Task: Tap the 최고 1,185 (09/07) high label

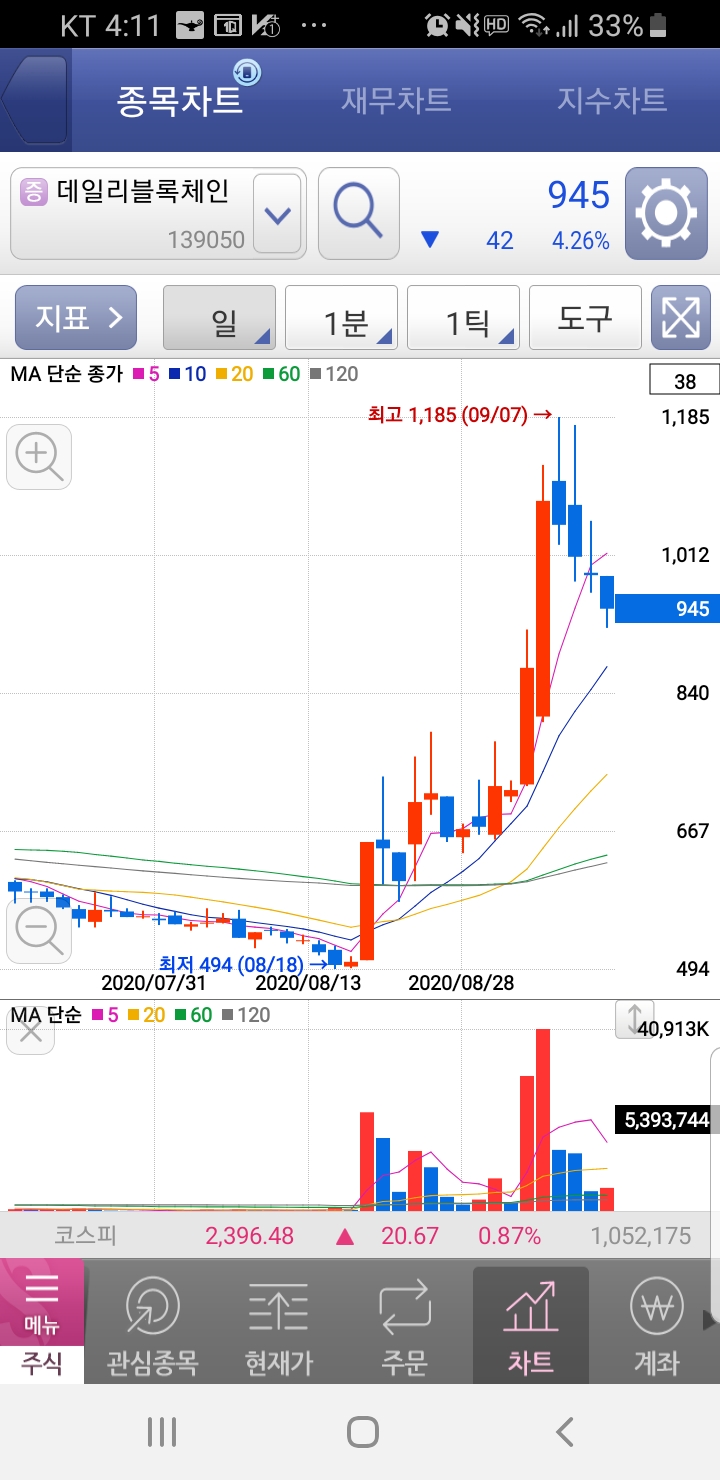Action: point(460,414)
